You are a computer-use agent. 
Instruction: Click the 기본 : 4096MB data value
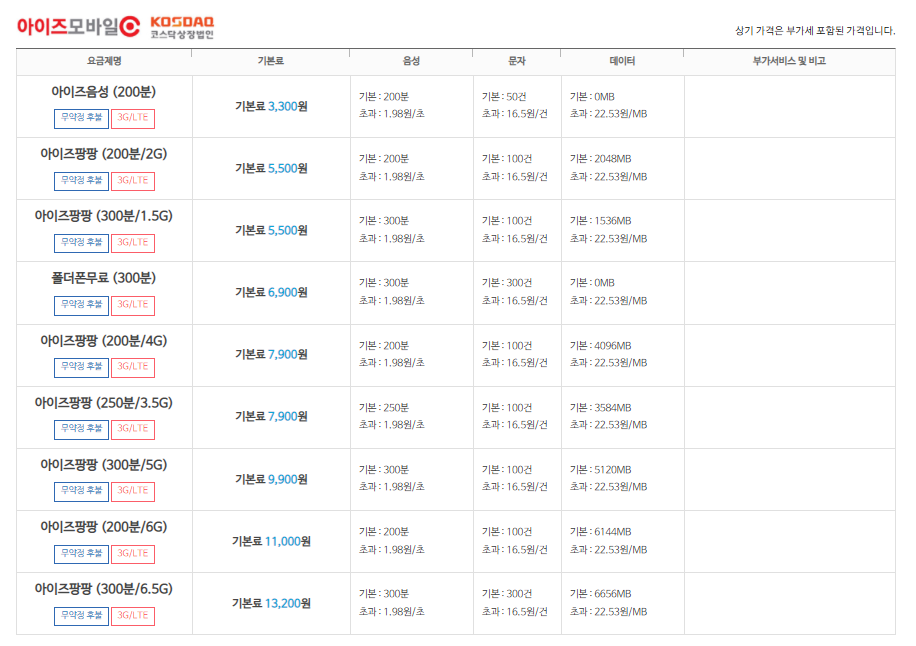click(x=601, y=346)
